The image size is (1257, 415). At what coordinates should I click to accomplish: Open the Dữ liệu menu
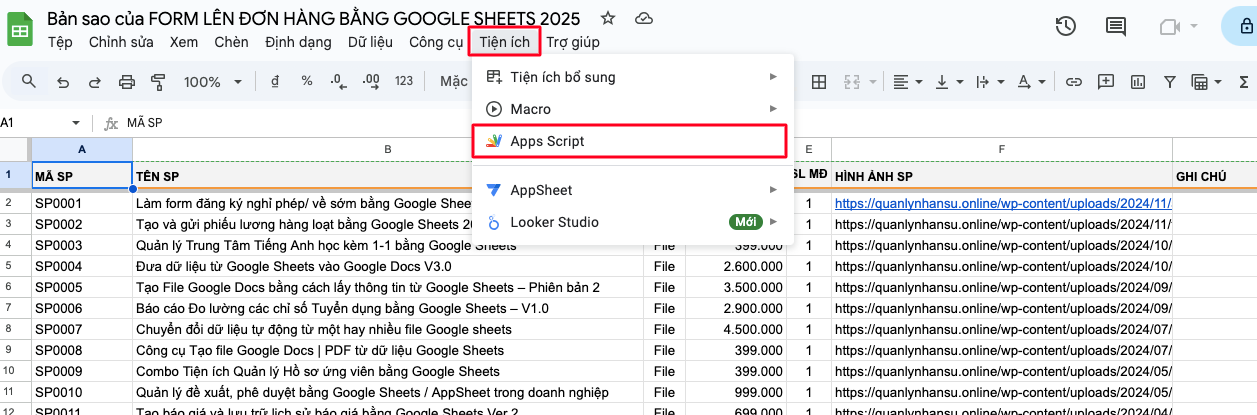(x=372, y=42)
